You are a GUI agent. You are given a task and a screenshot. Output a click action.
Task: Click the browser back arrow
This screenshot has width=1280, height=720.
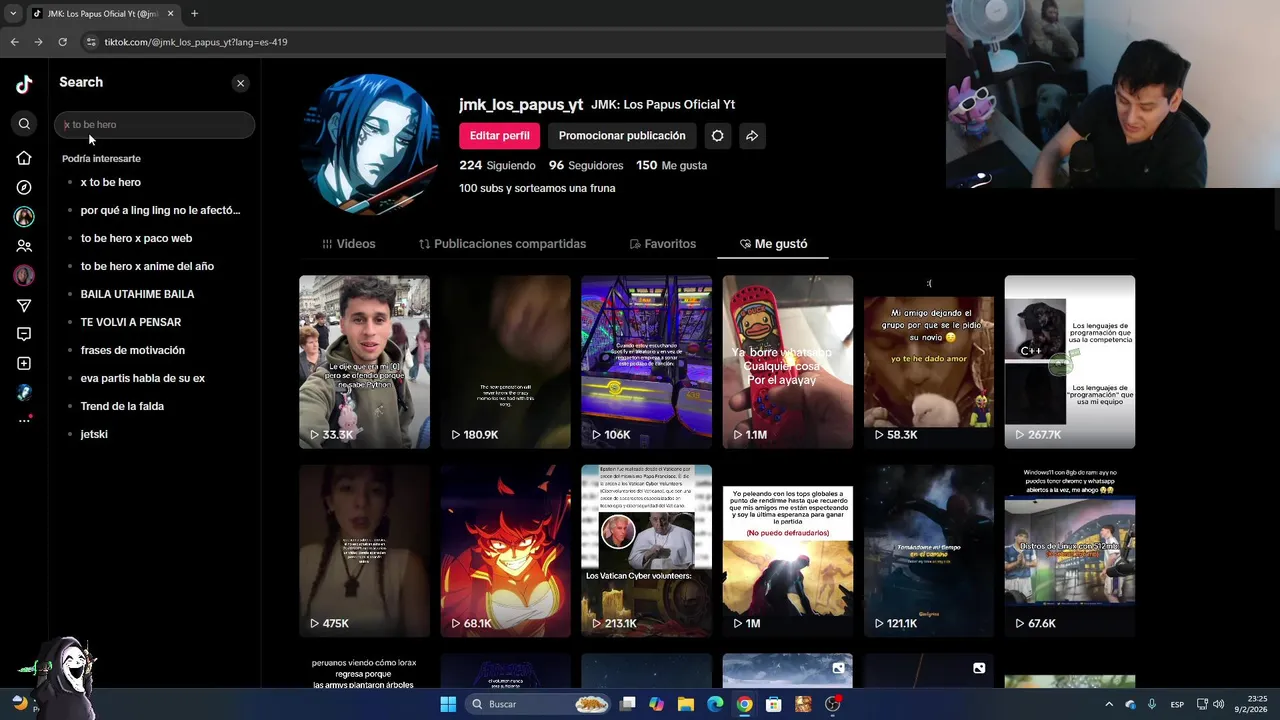(14, 42)
